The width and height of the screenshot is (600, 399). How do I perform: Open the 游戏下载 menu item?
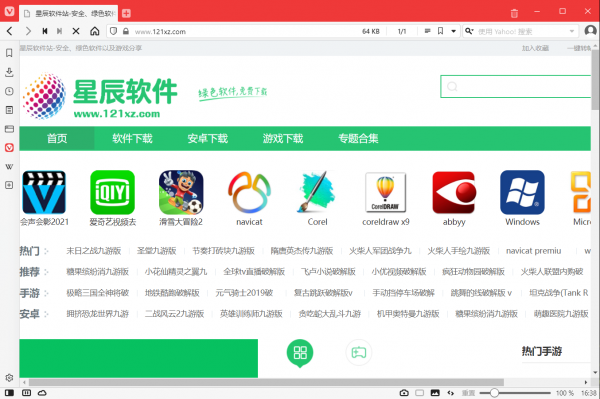pos(283,138)
